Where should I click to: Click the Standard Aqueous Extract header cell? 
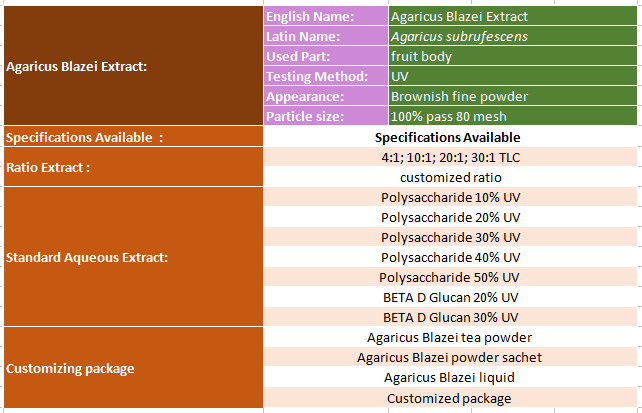click(x=132, y=257)
